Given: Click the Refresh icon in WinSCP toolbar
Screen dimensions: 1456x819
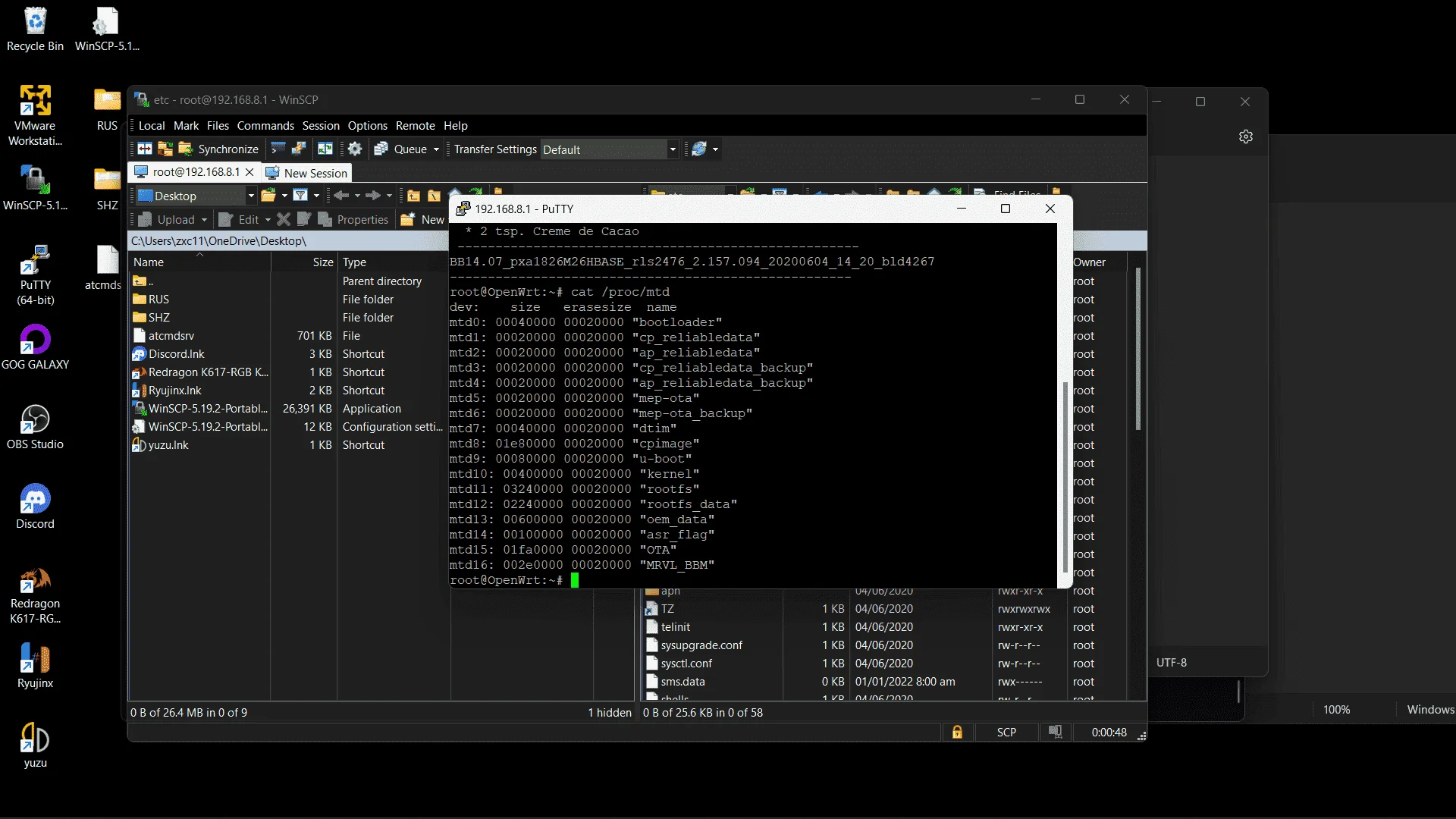Looking at the screenshot, I should (x=699, y=149).
